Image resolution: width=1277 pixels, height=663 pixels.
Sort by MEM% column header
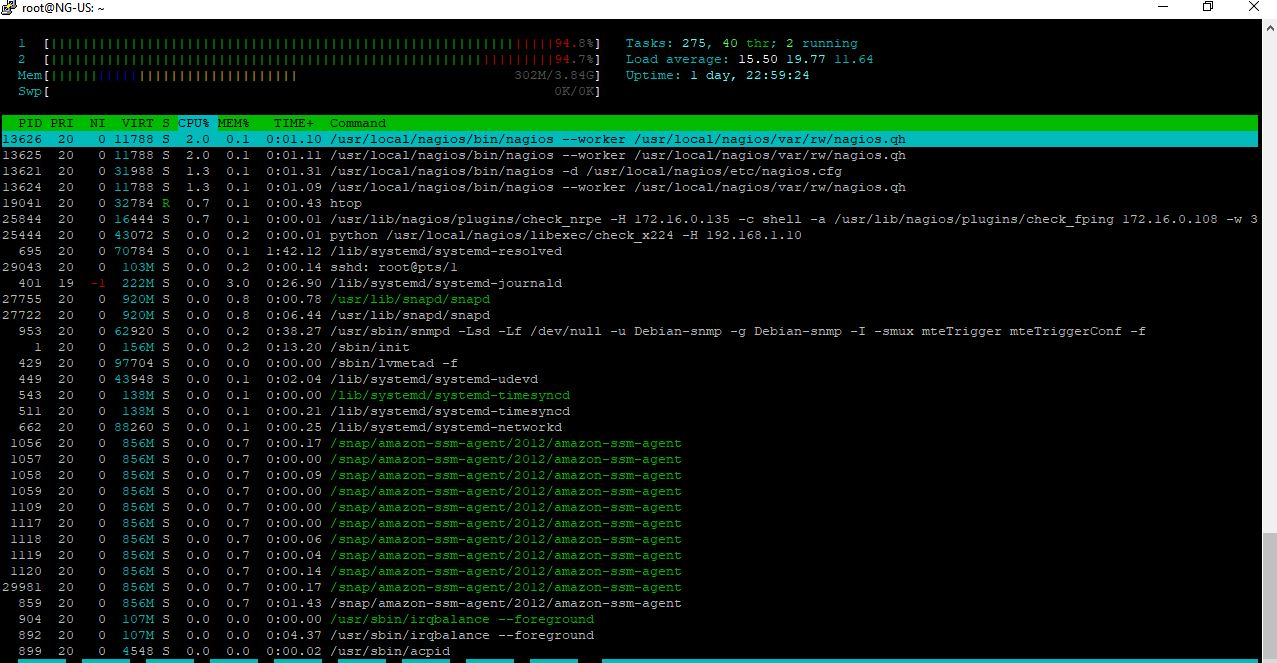[x=233, y=123]
